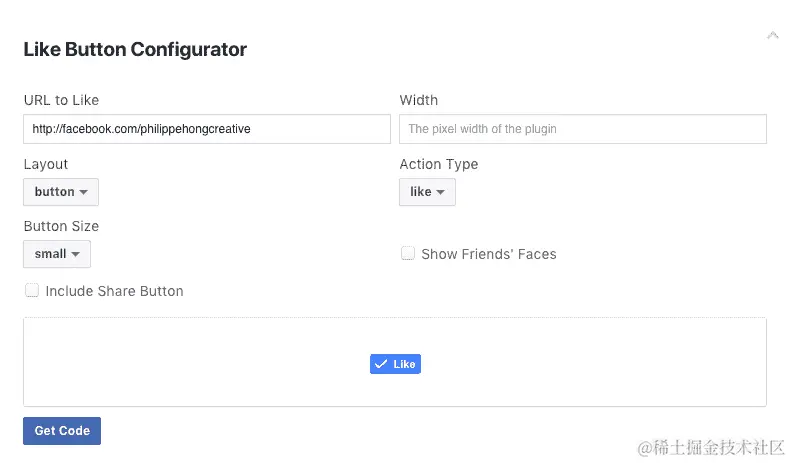The height and width of the screenshot is (463, 791).
Task: Click the "URL to Like" field label
Action: (x=61, y=100)
